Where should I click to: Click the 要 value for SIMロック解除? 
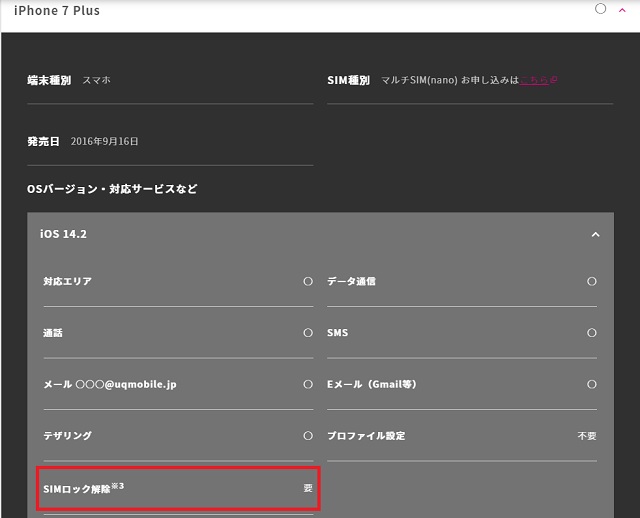coord(308,488)
